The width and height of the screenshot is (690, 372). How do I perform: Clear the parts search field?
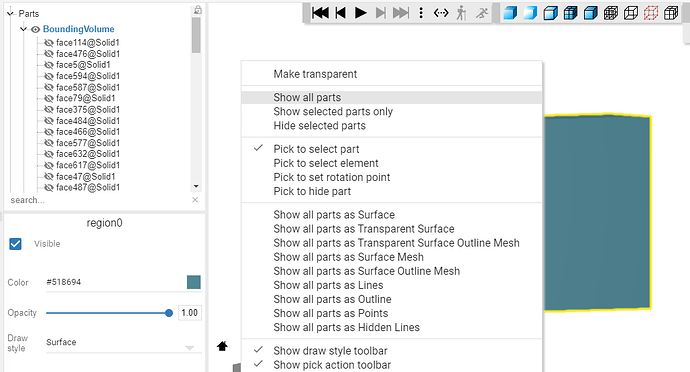click(x=195, y=200)
